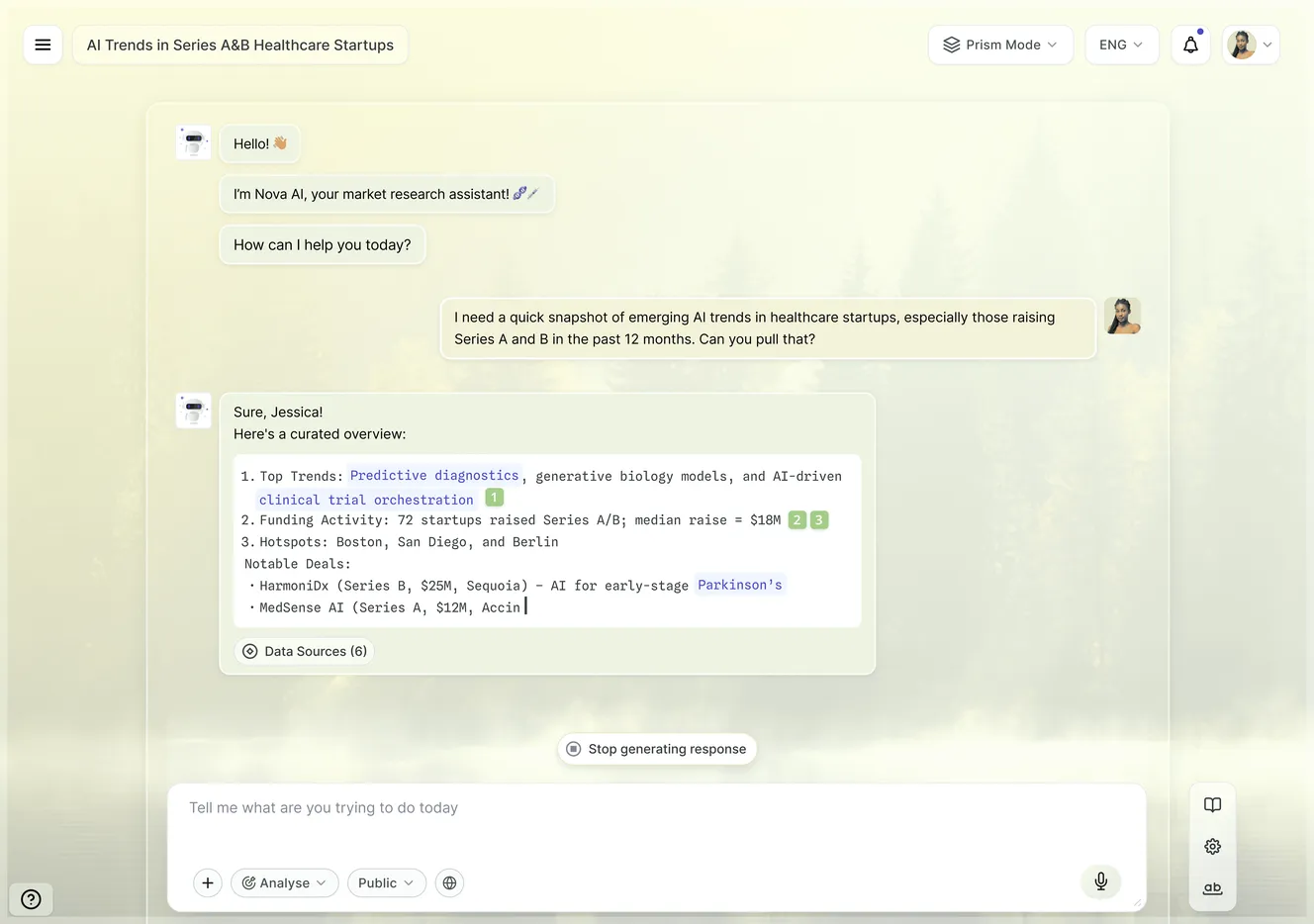Screen dimensions: 1314x924
Task: Click the plus attachment button
Action: [207, 882]
